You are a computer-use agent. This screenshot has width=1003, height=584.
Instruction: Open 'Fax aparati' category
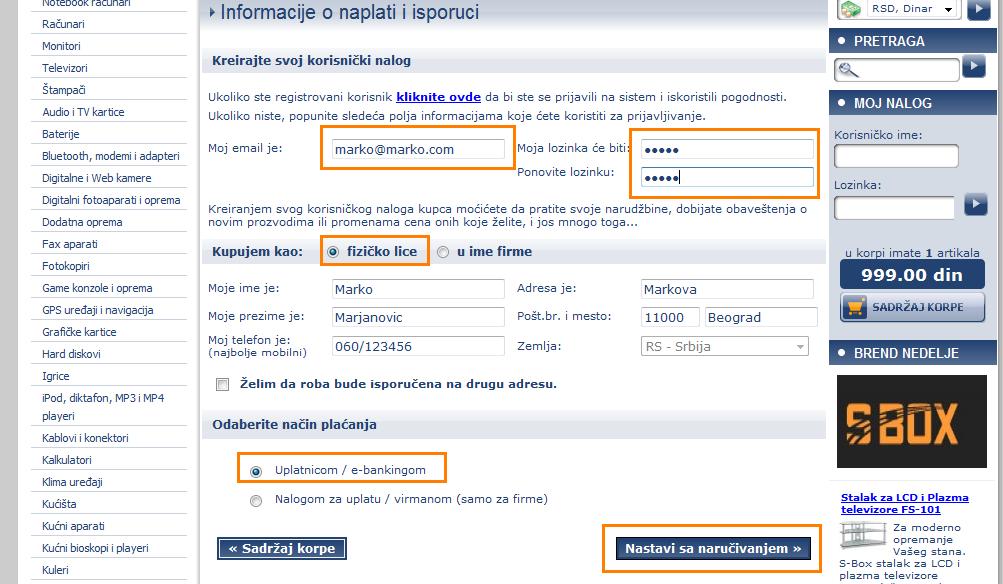[70, 244]
